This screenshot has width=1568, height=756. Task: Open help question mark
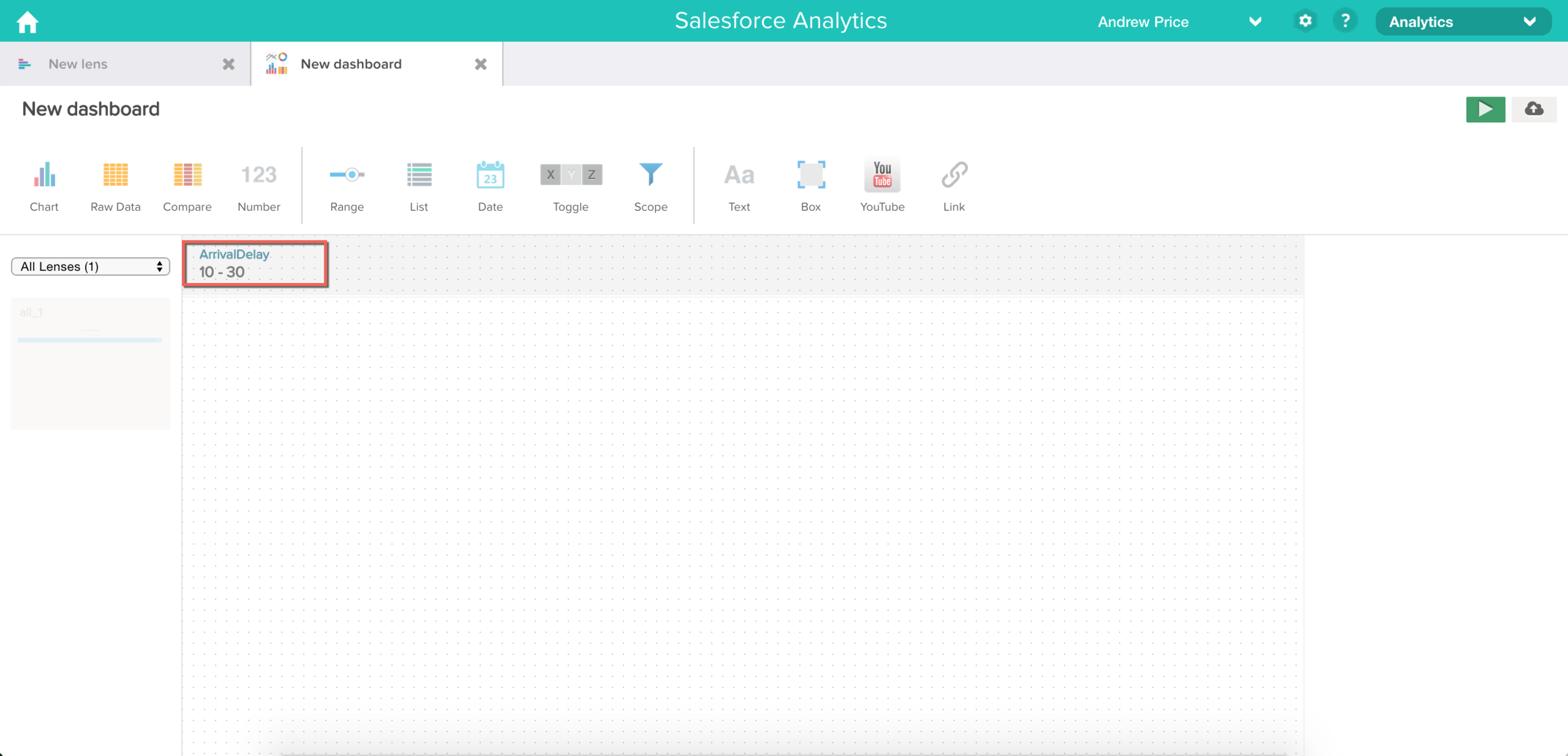(1345, 21)
